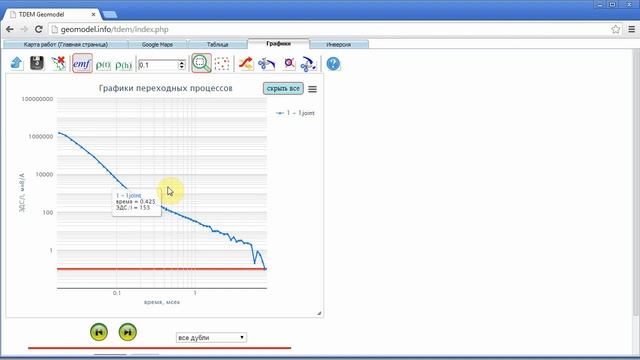The width and height of the screenshot is (640, 360).
Task: Toggle the emf curve display mode
Action: click(82, 64)
